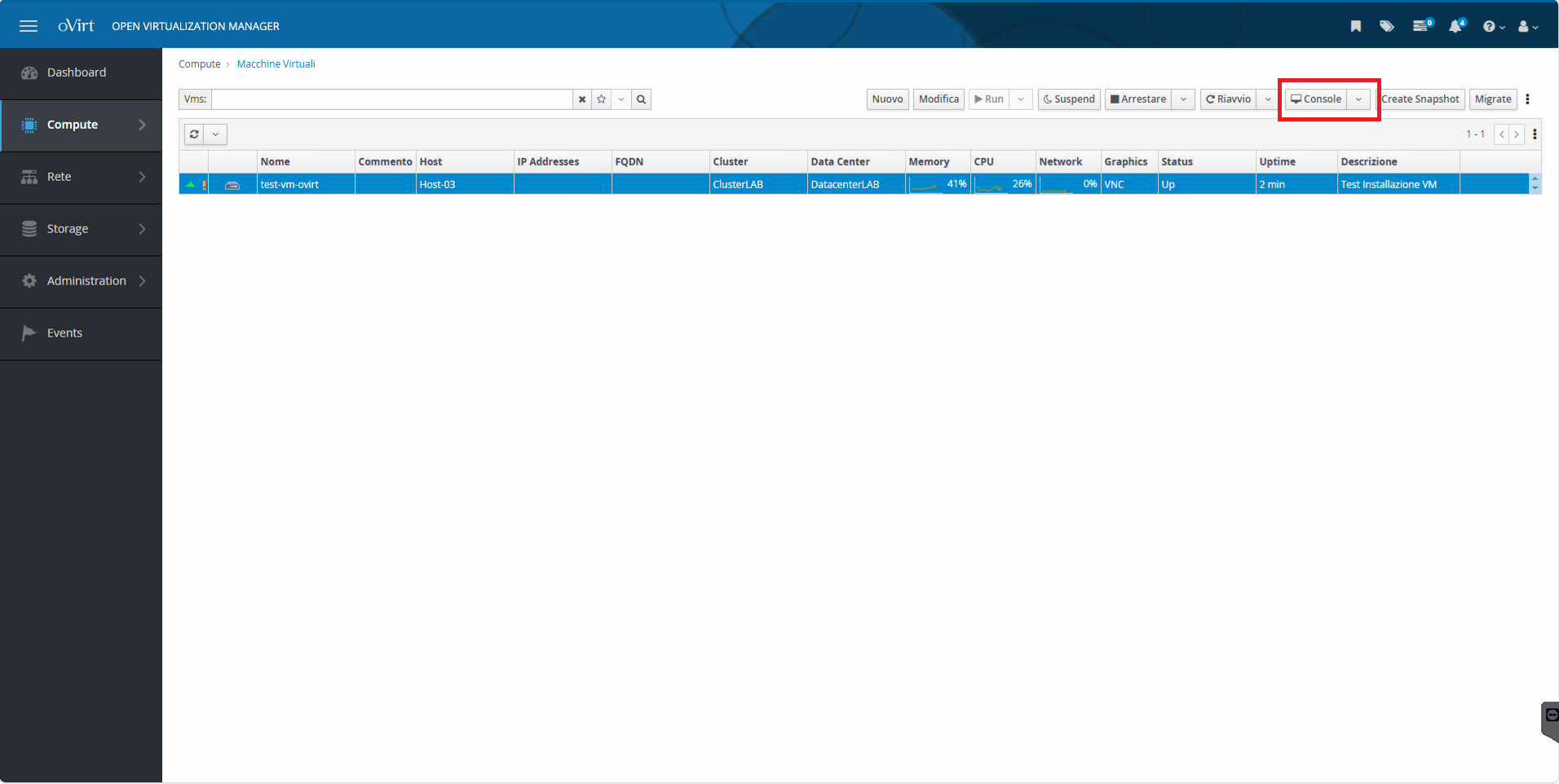This screenshot has height=784, width=1559.
Task: Sort by Memory column header
Action: pyautogui.click(x=938, y=162)
